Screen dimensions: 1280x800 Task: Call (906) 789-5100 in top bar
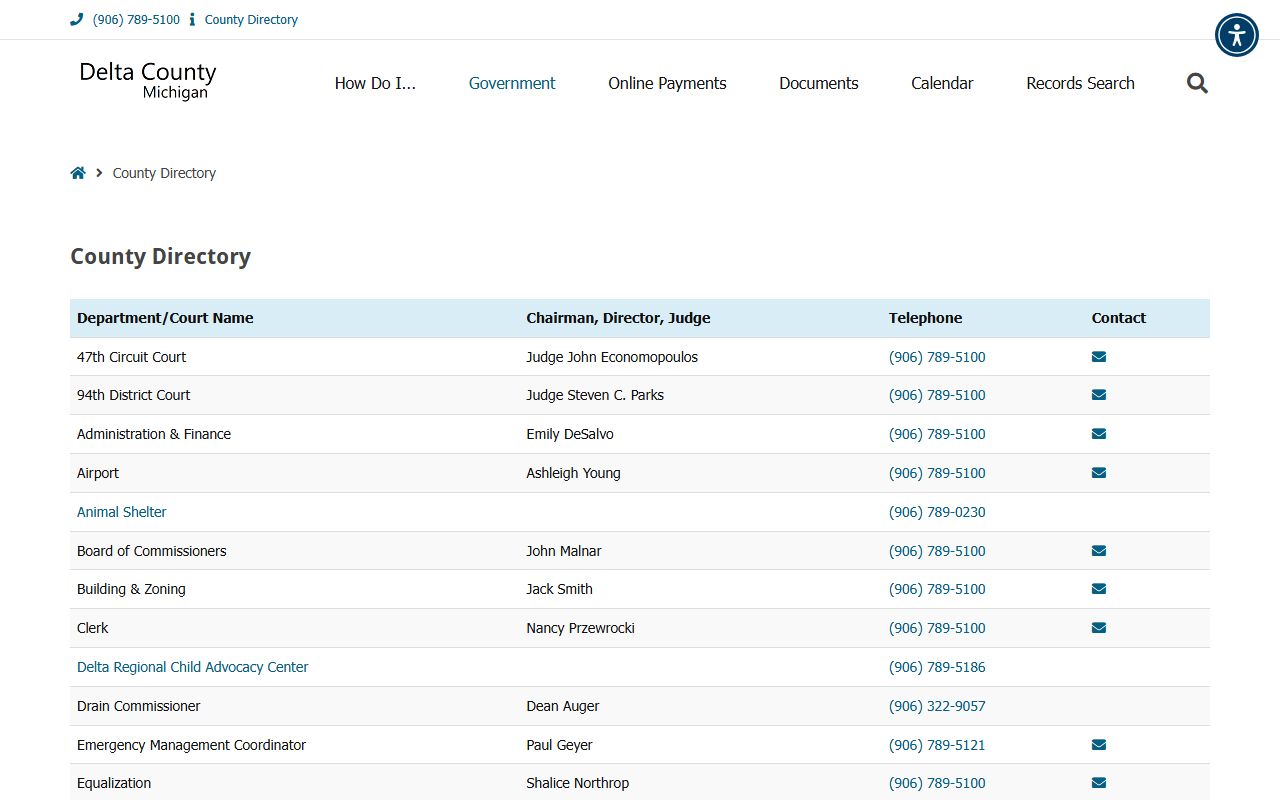136,19
